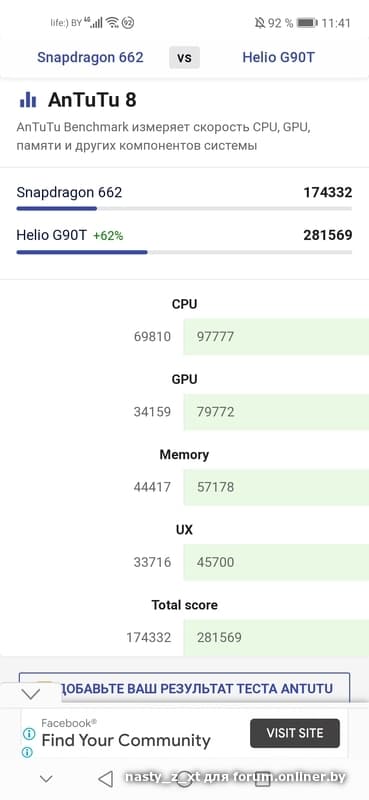This screenshot has height=800, width=369.
Task: Tap the home circle navigation icon
Action: click(184, 779)
